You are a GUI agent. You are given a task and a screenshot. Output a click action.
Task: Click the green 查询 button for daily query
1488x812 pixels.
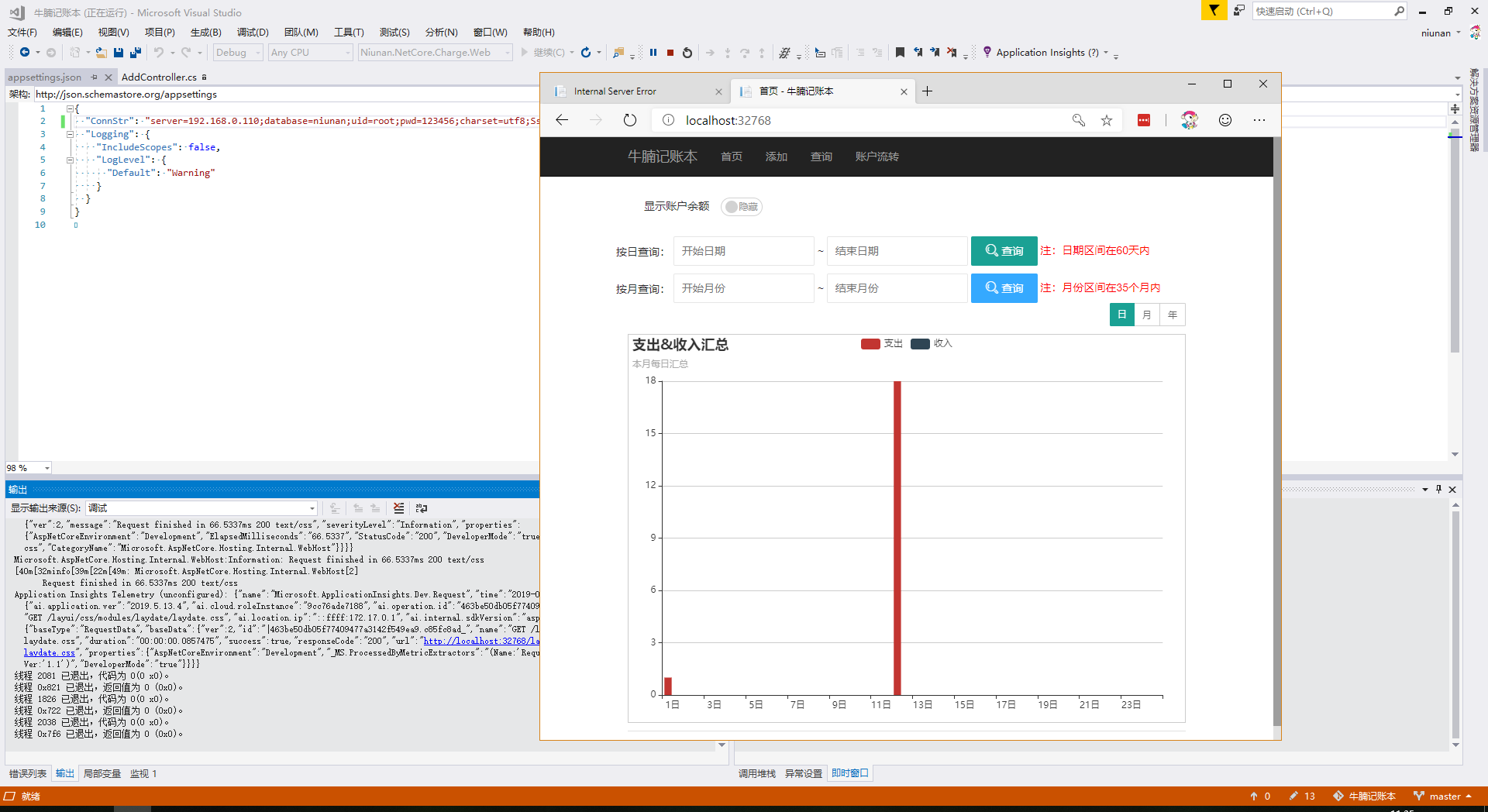point(1004,251)
